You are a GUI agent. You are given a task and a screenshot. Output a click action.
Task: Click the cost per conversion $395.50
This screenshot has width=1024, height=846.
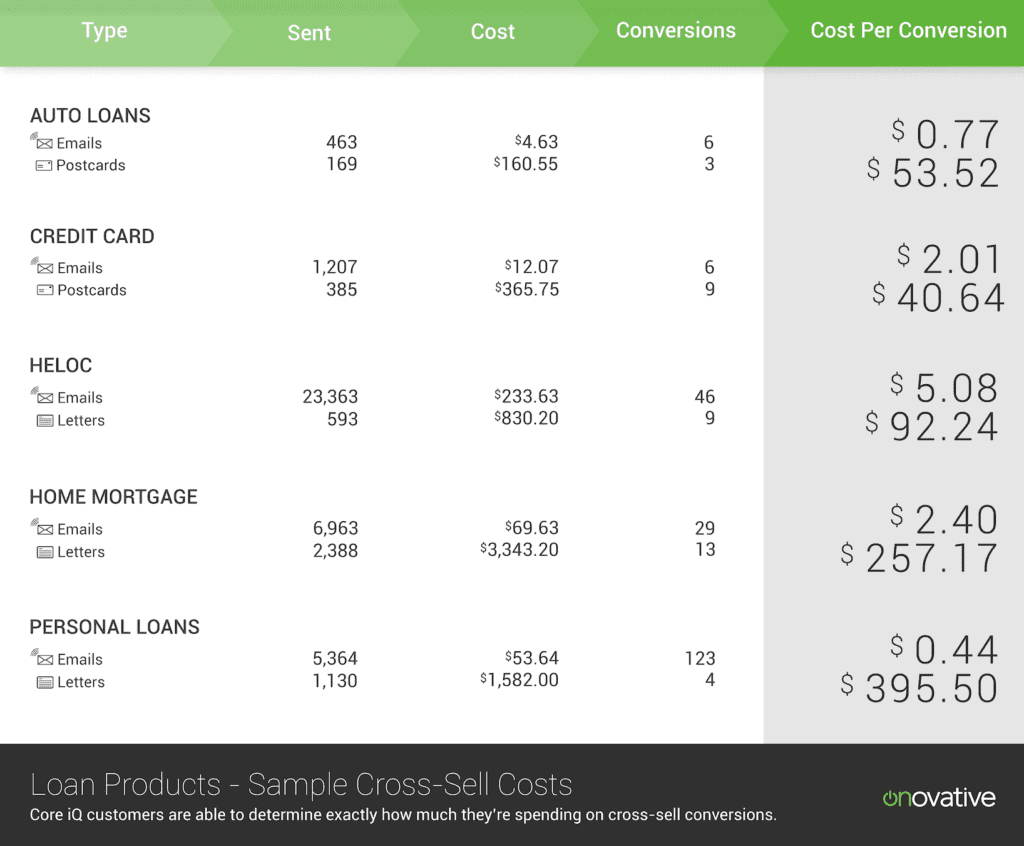click(x=920, y=689)
